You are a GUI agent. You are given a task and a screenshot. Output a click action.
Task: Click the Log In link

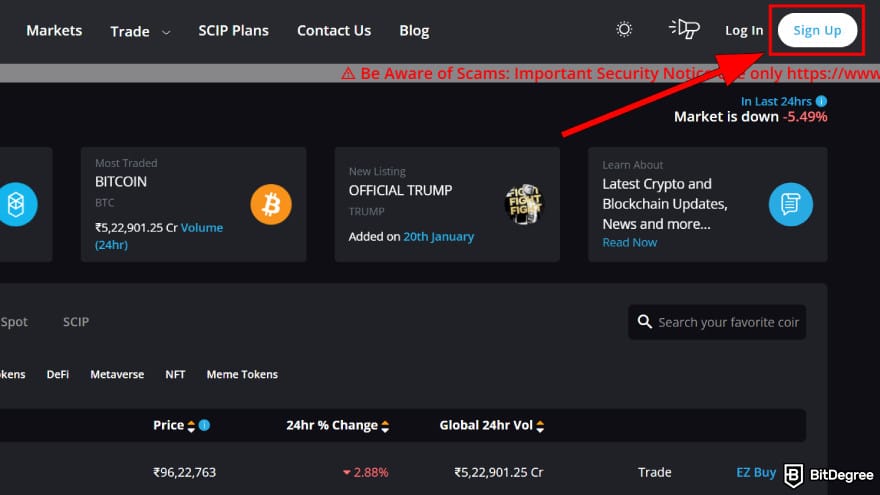[x=744, y=30]
